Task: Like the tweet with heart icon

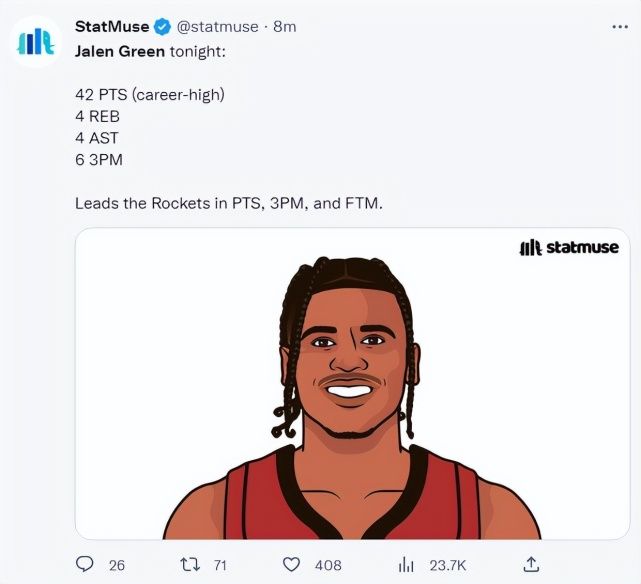Action: pyautogui.click(x=291, y=565)
